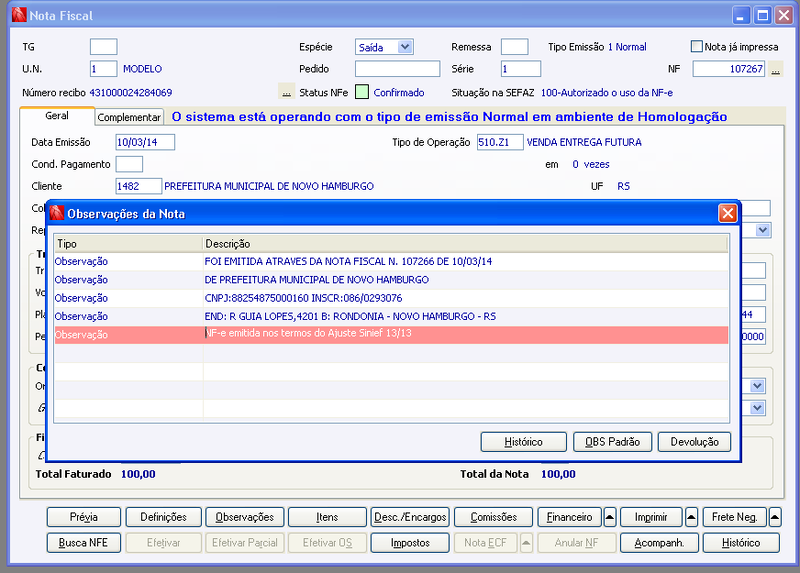The width and height of the screenshot is (800, 573).
Task: Click the Financeiro button
Action: tap(569, 517)
